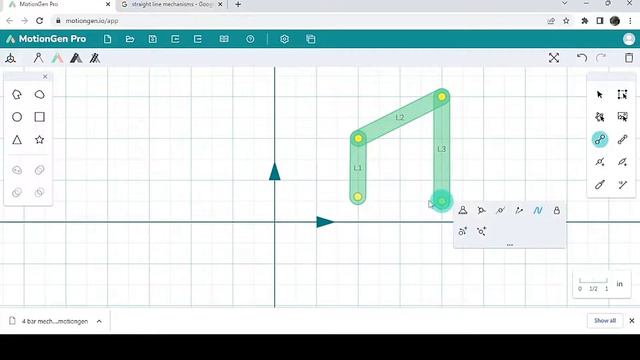Click the flag point icon in the joint popup
640x360 pixels.
(519, 210)
